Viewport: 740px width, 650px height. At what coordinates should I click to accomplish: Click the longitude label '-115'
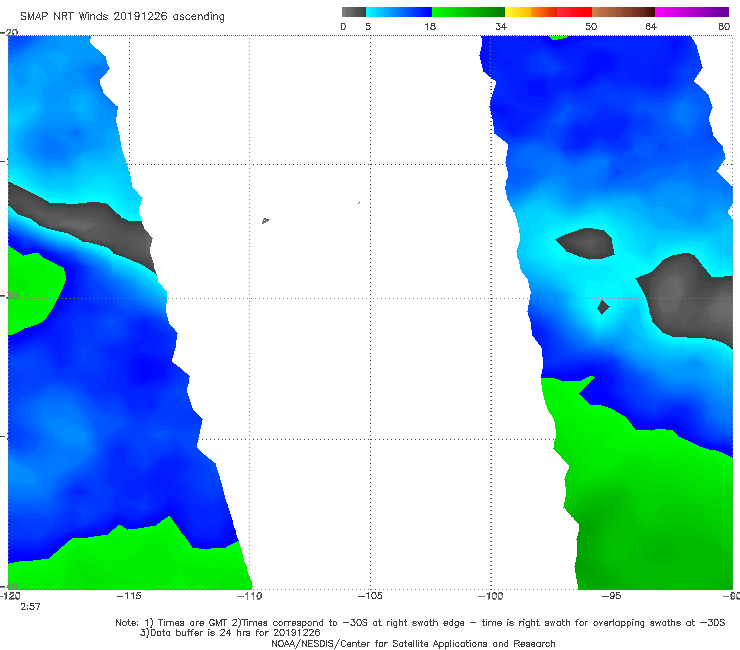point(129,596)
